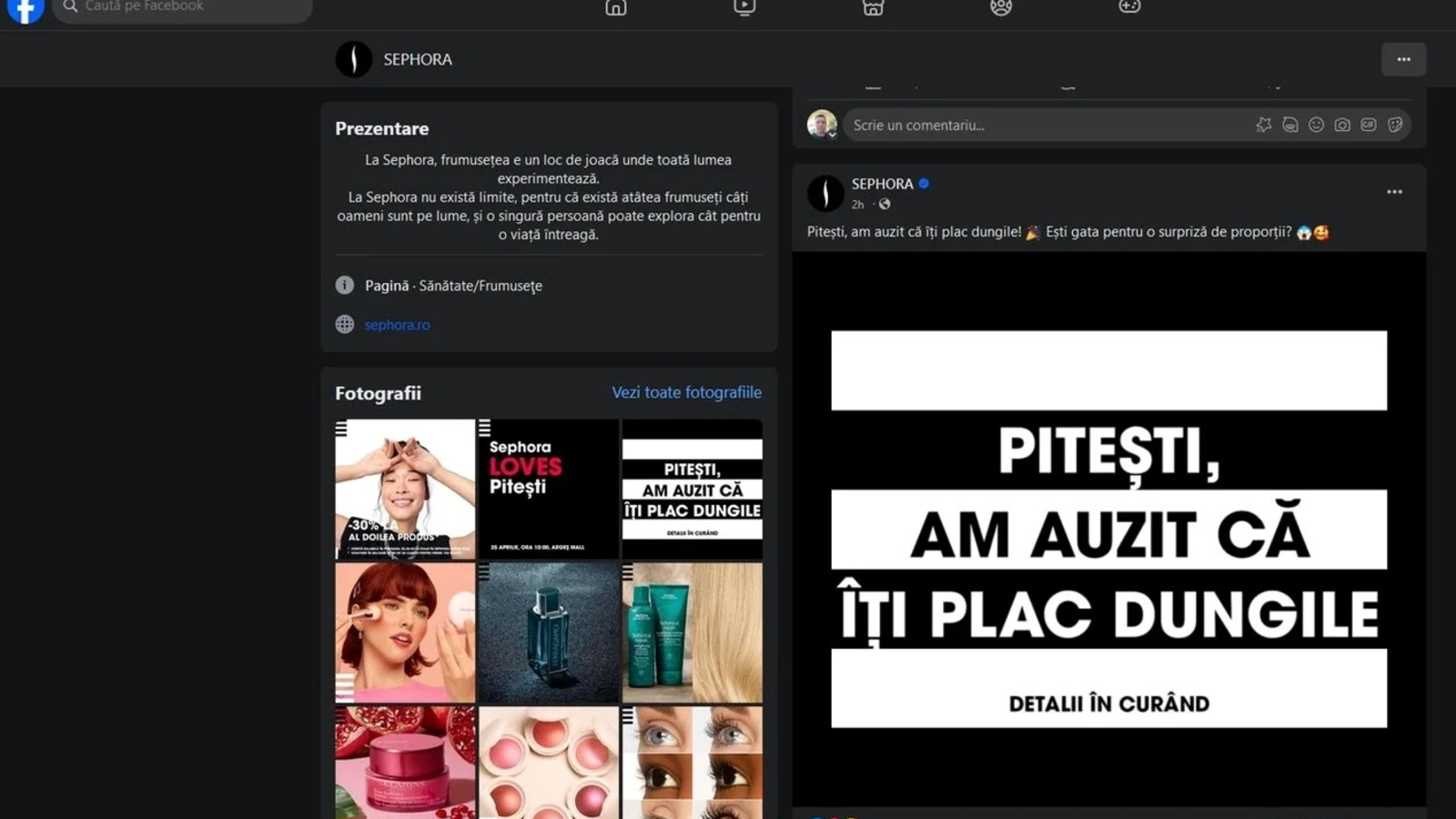The height and width of the screenshot is (819, 1456).
Task: Go to the Video tab icon
Action: coord(744,7)
